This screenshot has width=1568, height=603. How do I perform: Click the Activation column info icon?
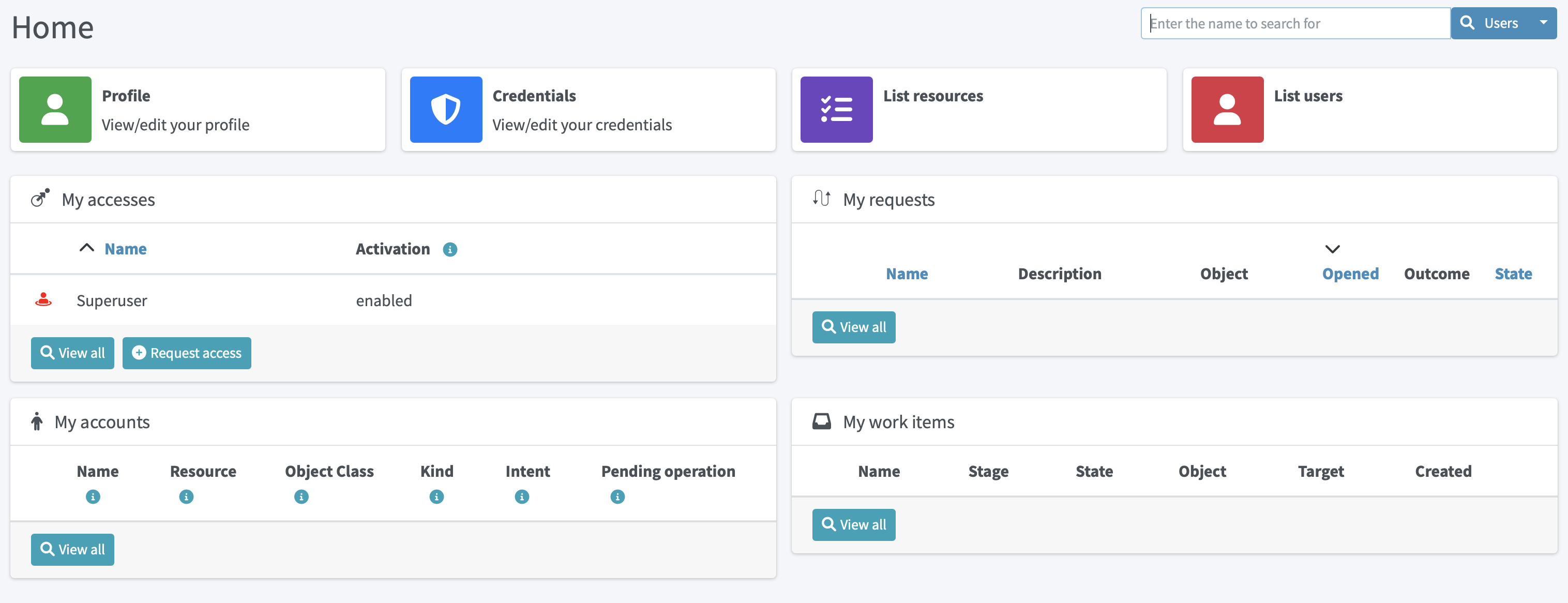(450, 249)
